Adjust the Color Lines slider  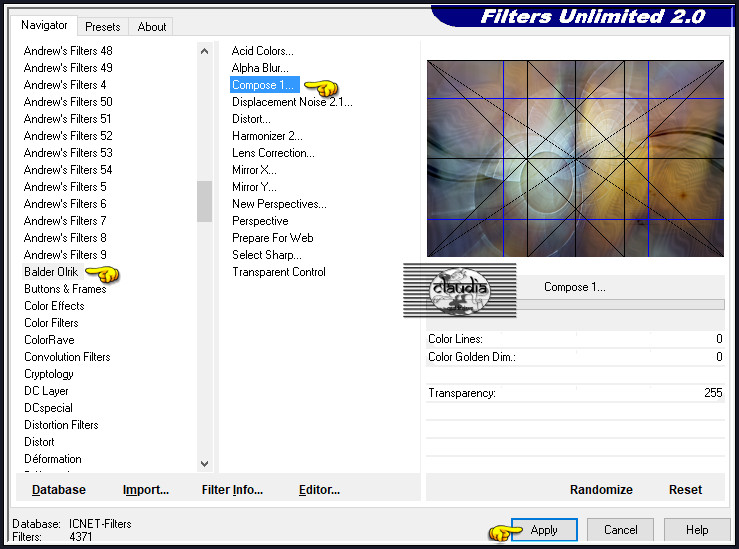point(575,339)
